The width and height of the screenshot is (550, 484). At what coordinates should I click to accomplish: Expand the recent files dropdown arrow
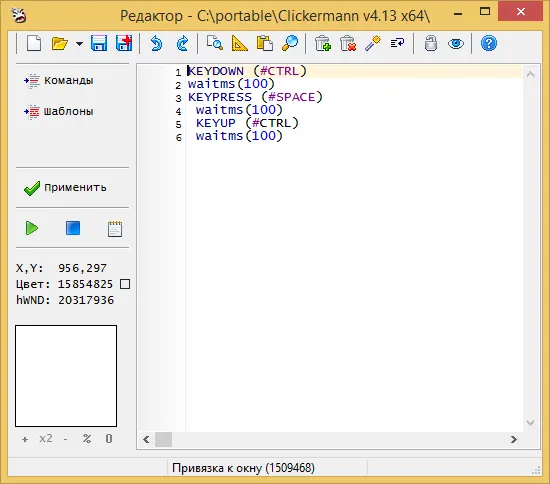tap(80, 44)
